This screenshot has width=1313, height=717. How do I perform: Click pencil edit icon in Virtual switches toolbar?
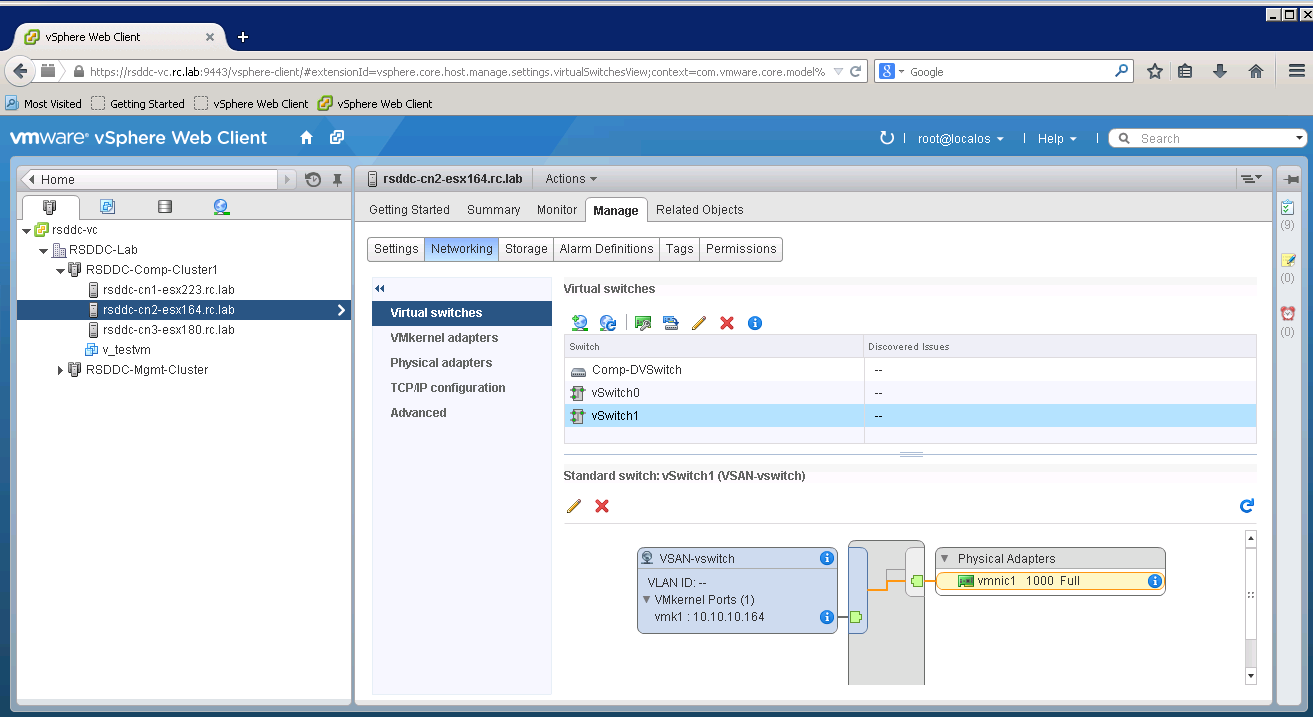click(x=699, y=323)
